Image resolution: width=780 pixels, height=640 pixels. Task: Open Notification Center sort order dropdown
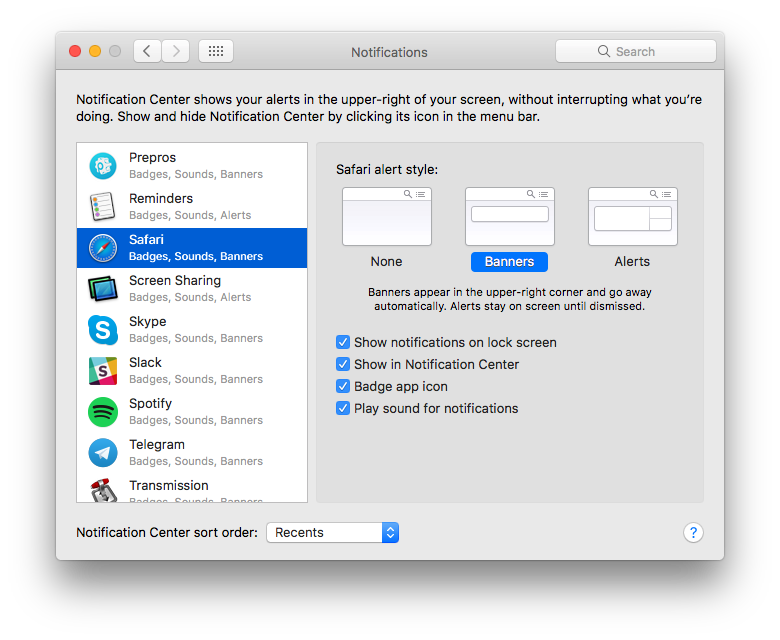coord(332,533)
